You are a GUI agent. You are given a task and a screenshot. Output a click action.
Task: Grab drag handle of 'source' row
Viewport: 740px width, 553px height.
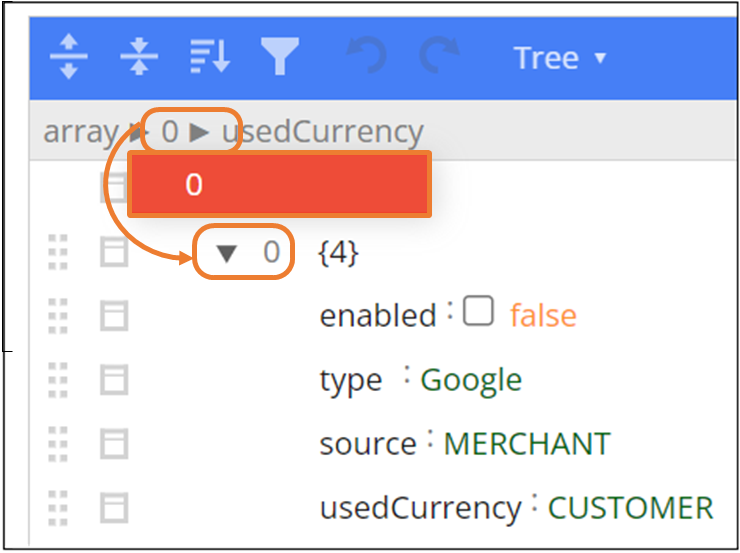coord(58,444)
